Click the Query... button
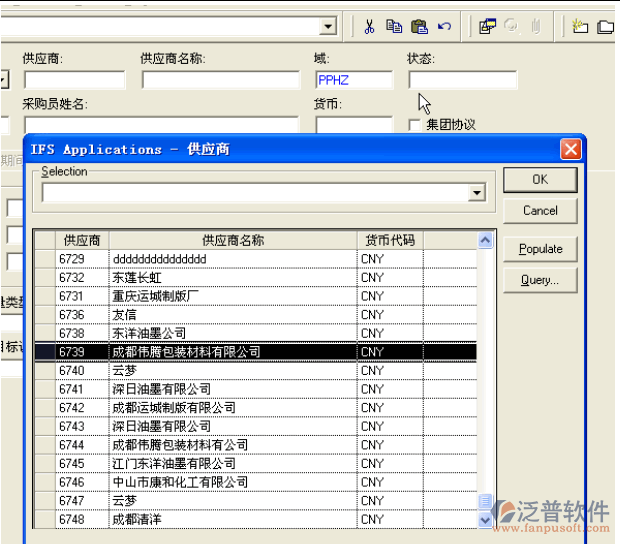Image resolution: width=620 pixels, height=544 pixels. tap(540, 280)
